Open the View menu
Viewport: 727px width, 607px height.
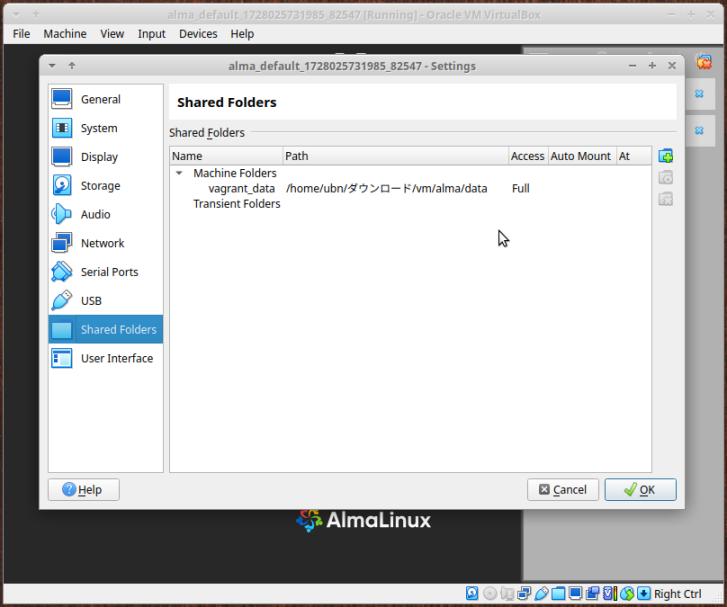click(112, 34)
